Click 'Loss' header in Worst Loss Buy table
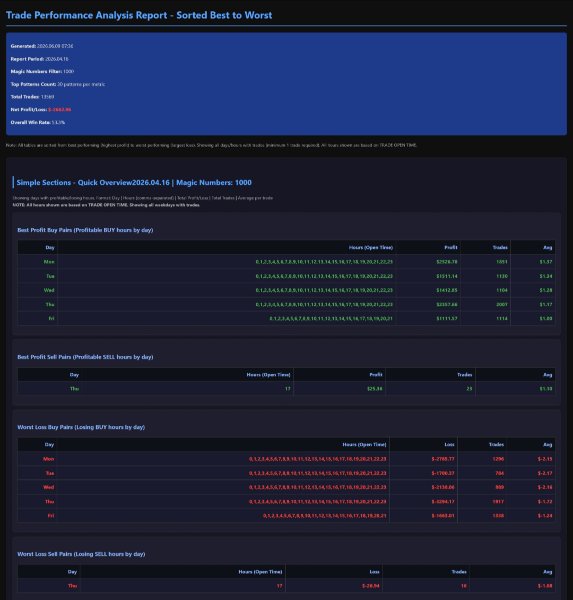The height and width of the screenshot is (600, 573). [449, 445]
